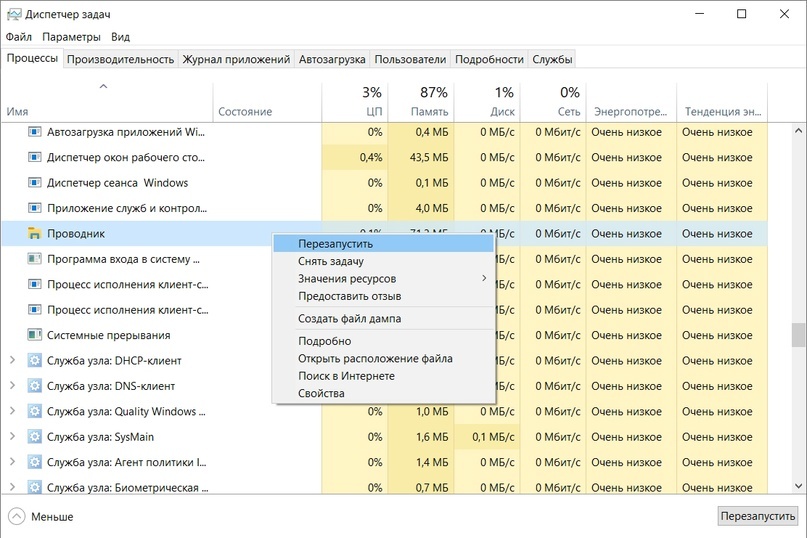Open Значения ресурсов submenu arrow

(x=484, y=279)
